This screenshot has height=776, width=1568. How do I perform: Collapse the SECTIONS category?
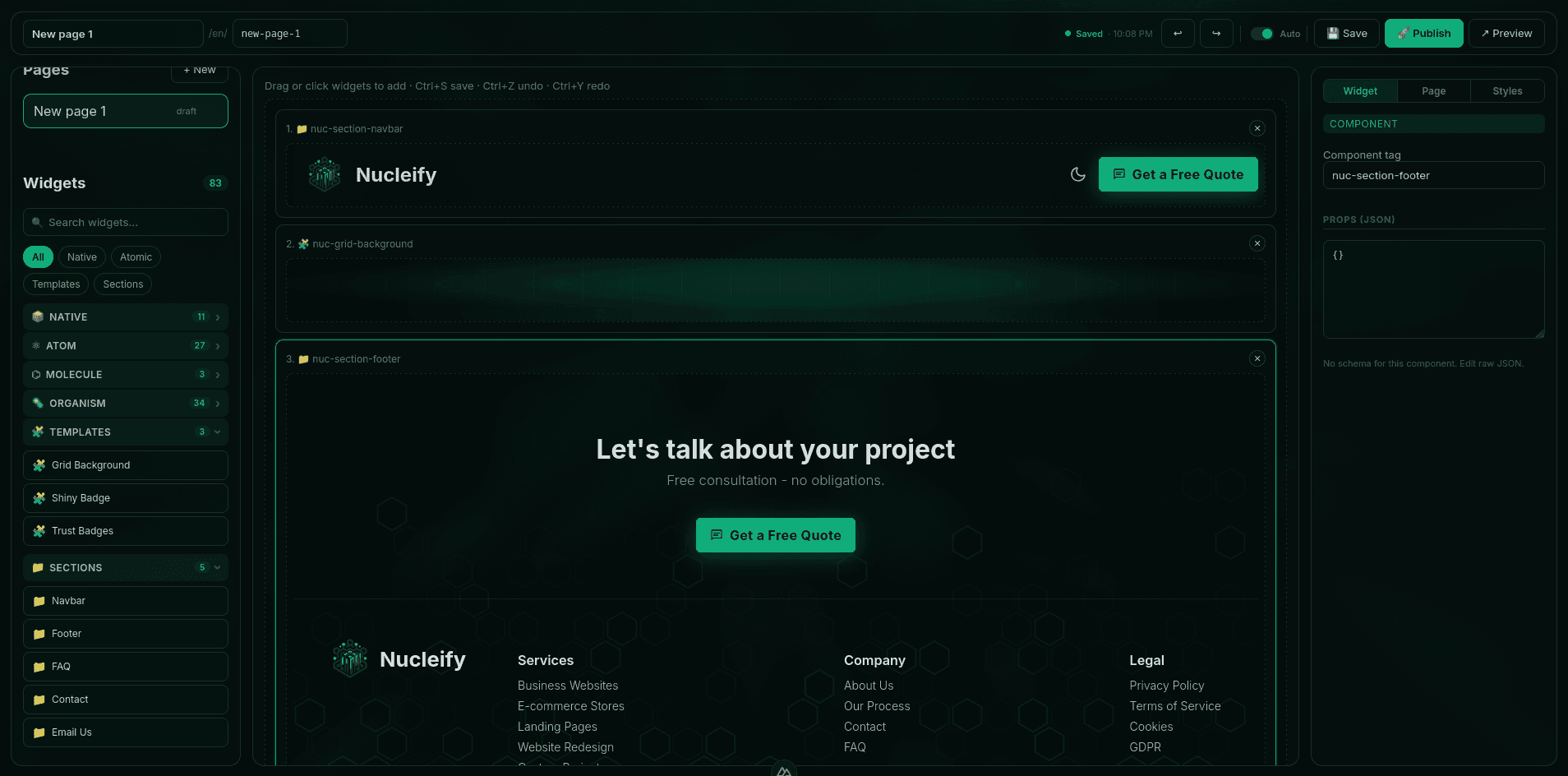click(216, 567)
